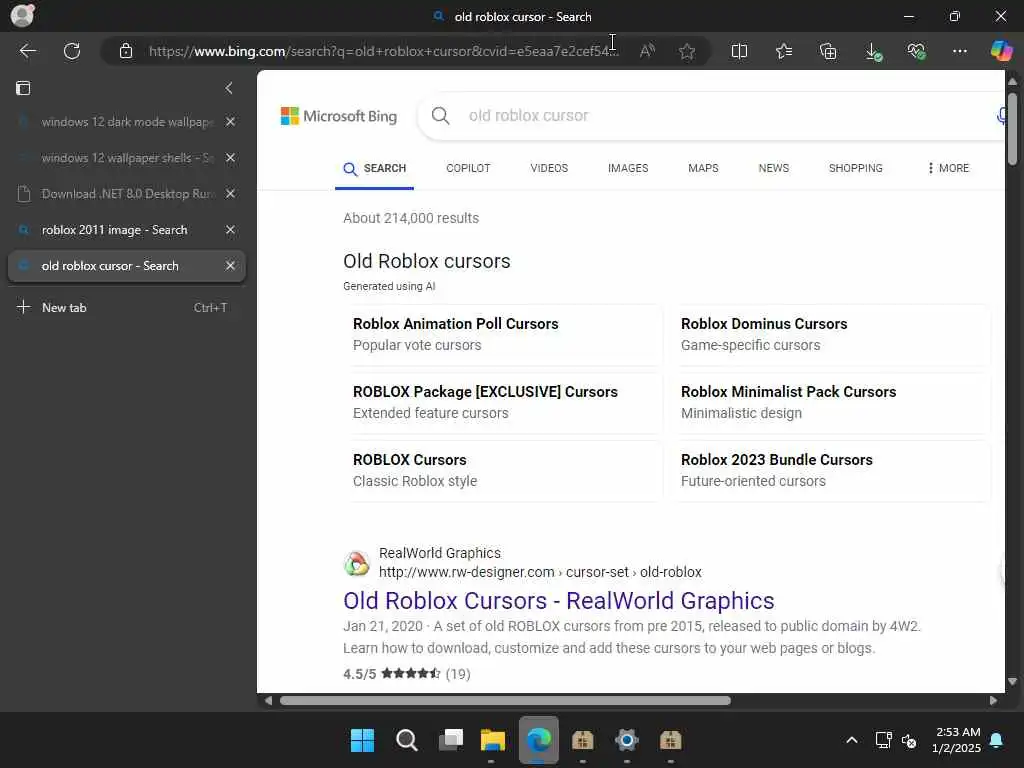The height and width of the screenshot is (768, 1024).
Task: Switch to SHOPPING results
Action: tap(855, 168)
